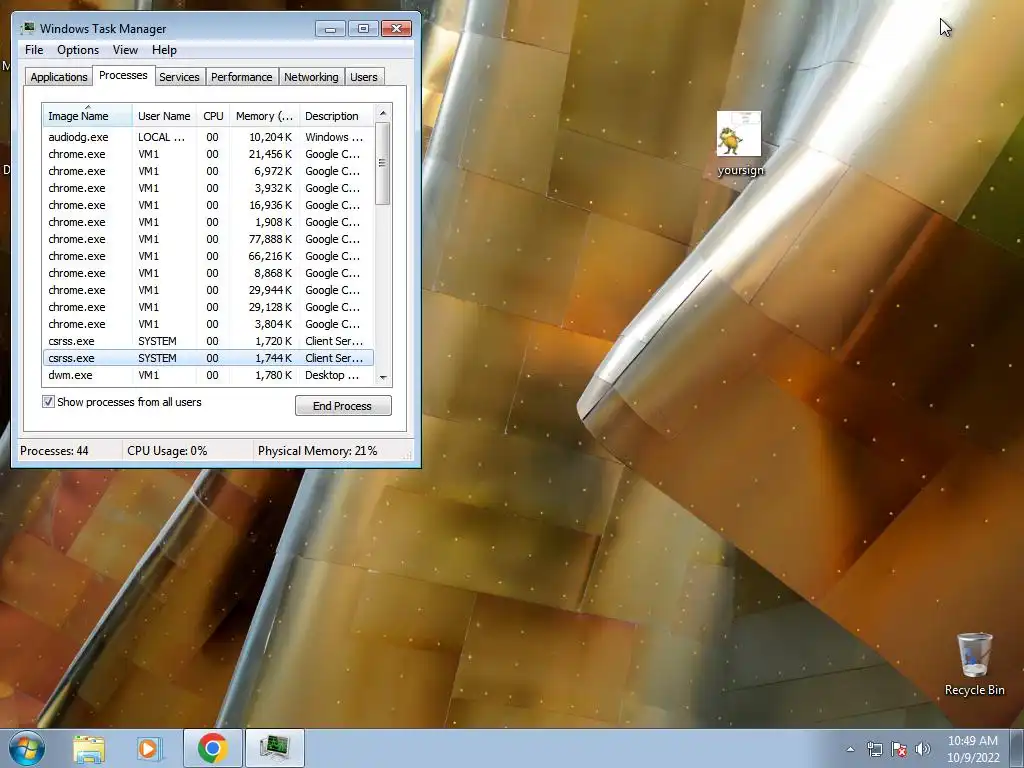Switch to the Applications tab
1024x768 pixels.
point(59,77)
